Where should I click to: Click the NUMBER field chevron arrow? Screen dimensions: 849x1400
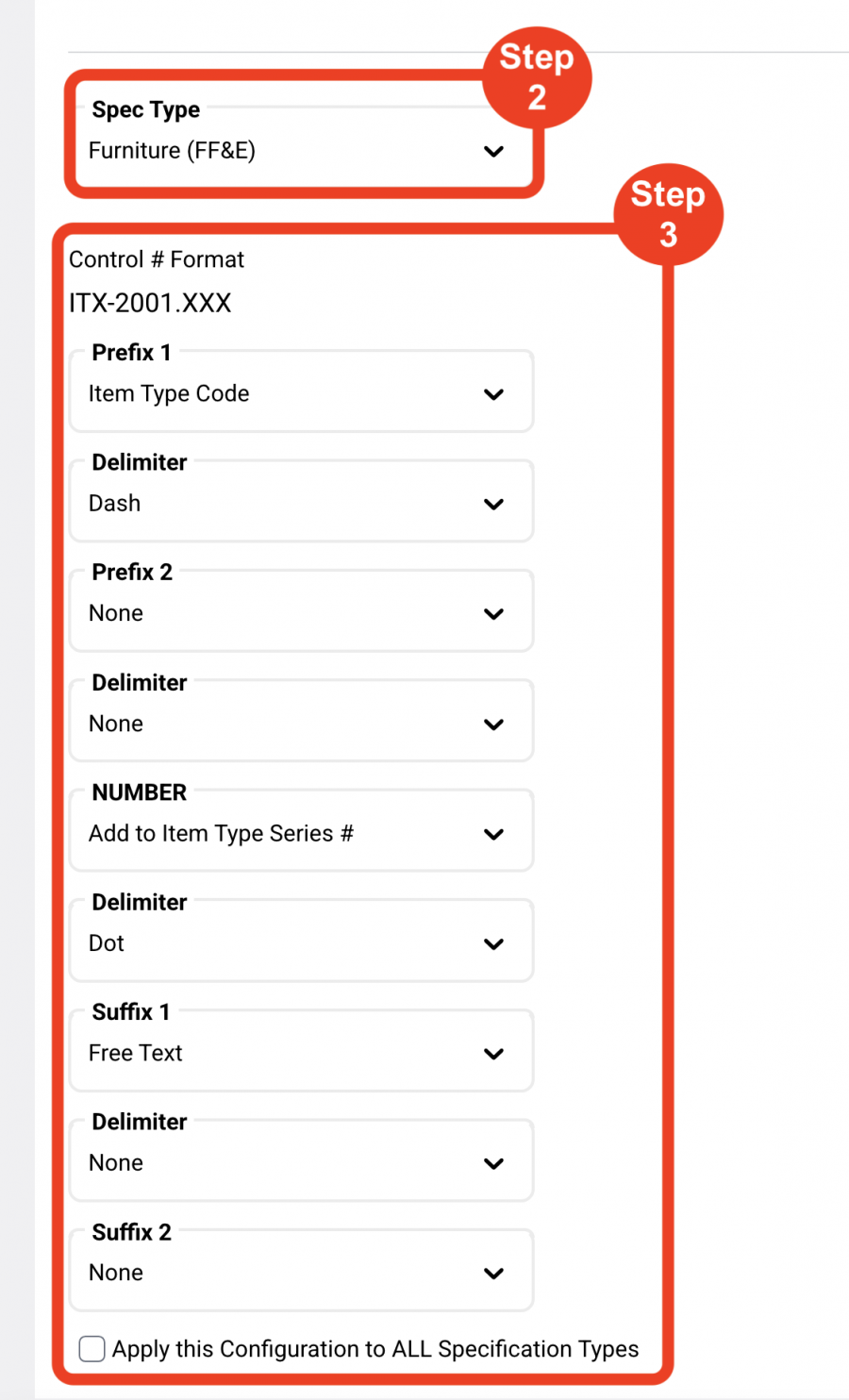493,834
